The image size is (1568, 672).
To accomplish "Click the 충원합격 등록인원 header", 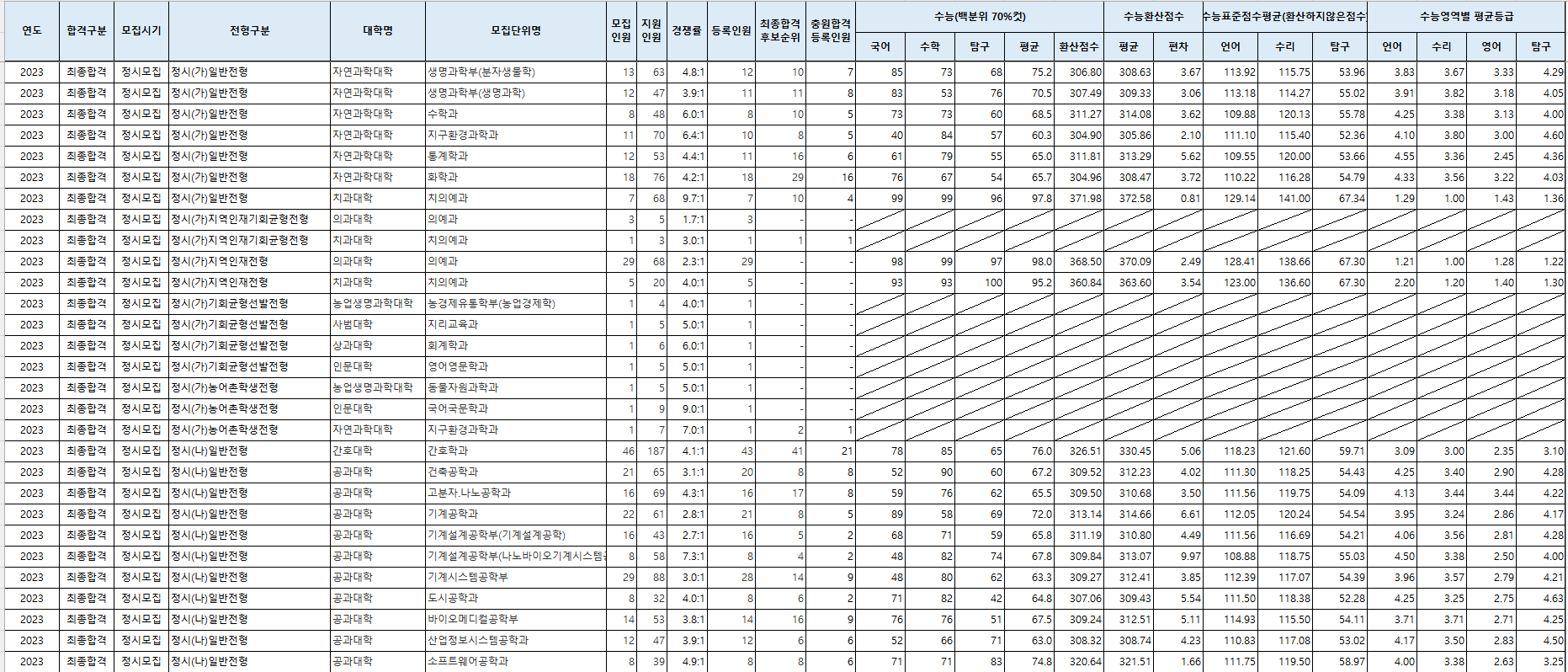I will (x=831, y=30).
